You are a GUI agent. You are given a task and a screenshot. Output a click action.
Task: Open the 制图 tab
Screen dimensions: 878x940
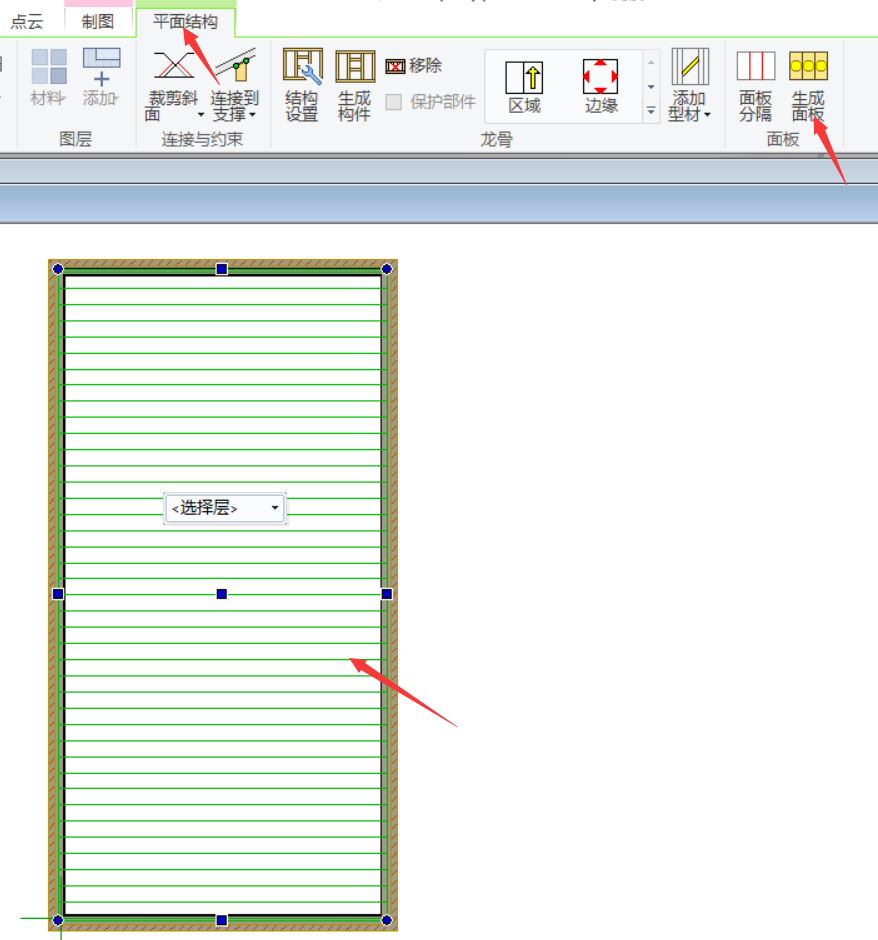point(98,22)
